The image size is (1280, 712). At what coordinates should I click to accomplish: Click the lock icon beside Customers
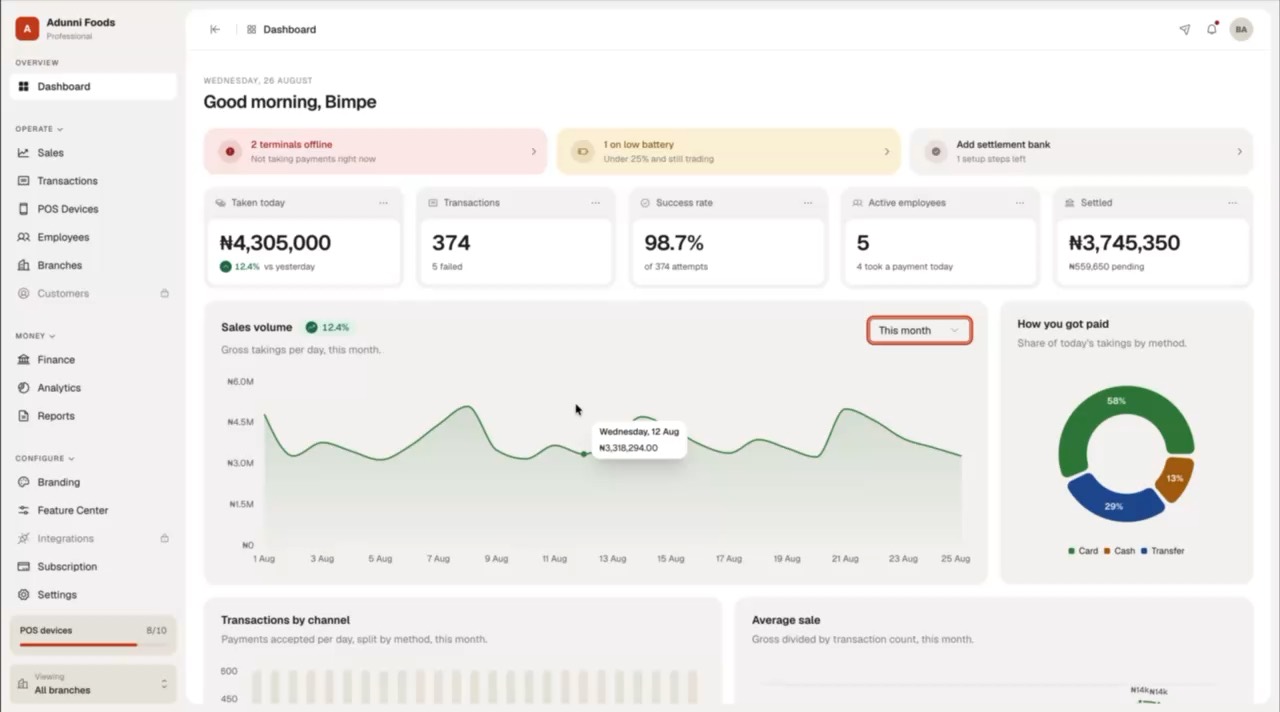point(165,293)
